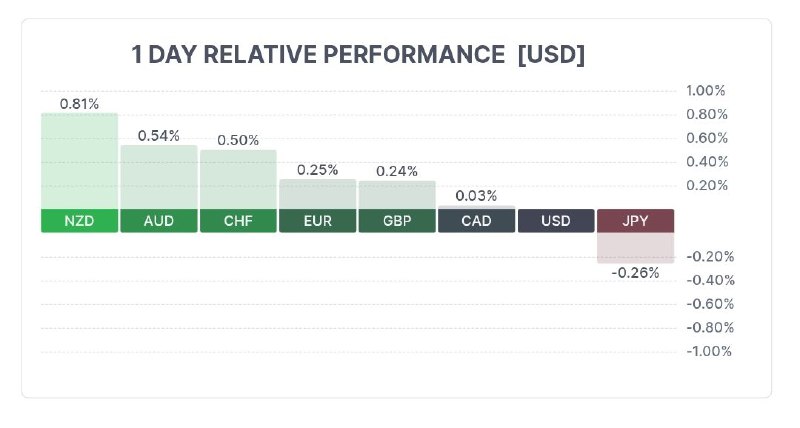This screenshot has width=800, height=428.
Task: Click the CHF 0.50% bar
Action: (x=238, y=180)
